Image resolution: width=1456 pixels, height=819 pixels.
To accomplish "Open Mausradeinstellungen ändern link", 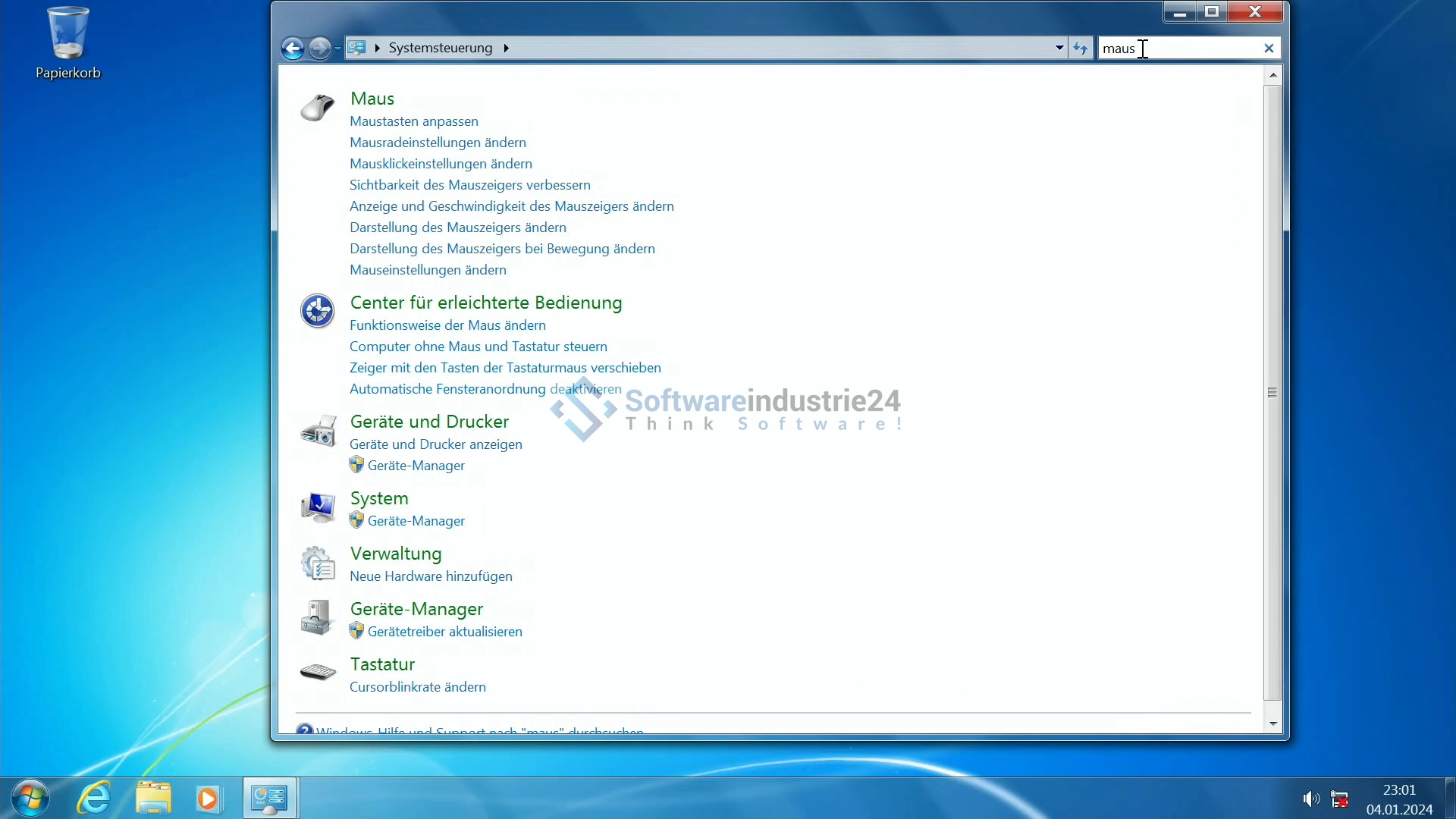I will (438, 143).
